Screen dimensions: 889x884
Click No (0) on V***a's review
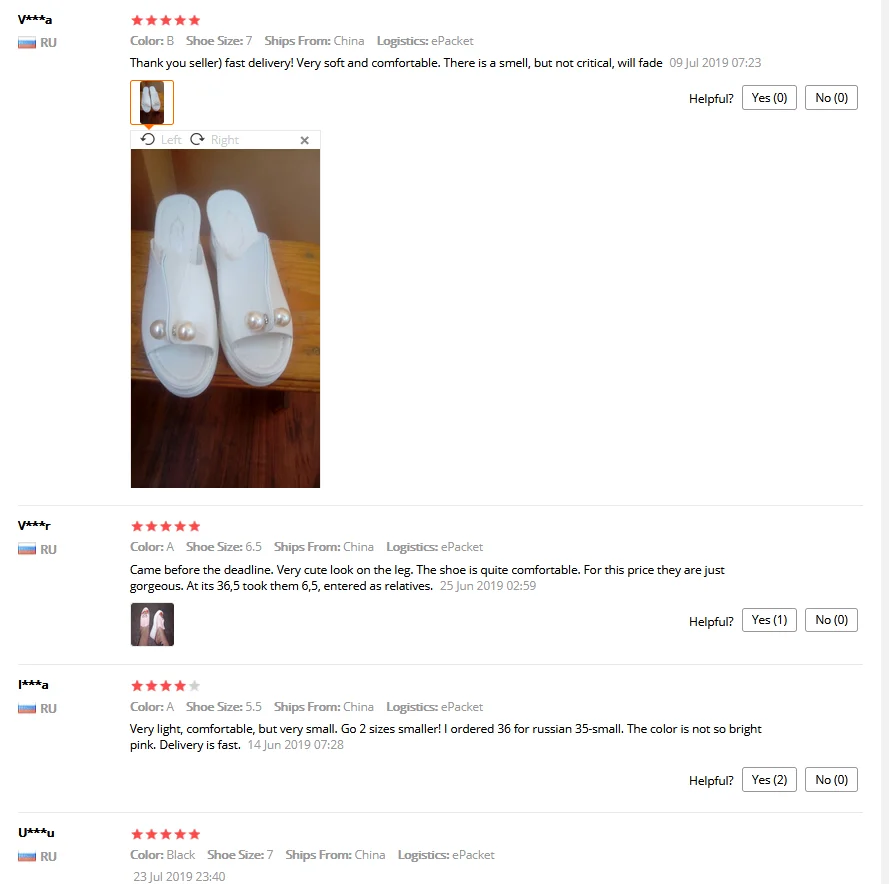coord(831,98)
